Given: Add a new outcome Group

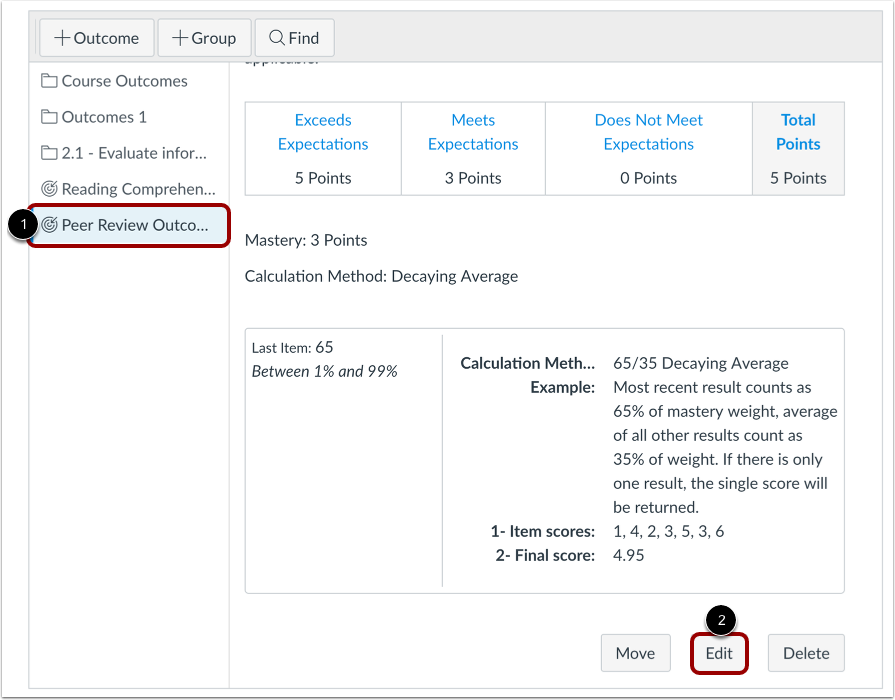Looking at the screenshot, I should [204, 38].
